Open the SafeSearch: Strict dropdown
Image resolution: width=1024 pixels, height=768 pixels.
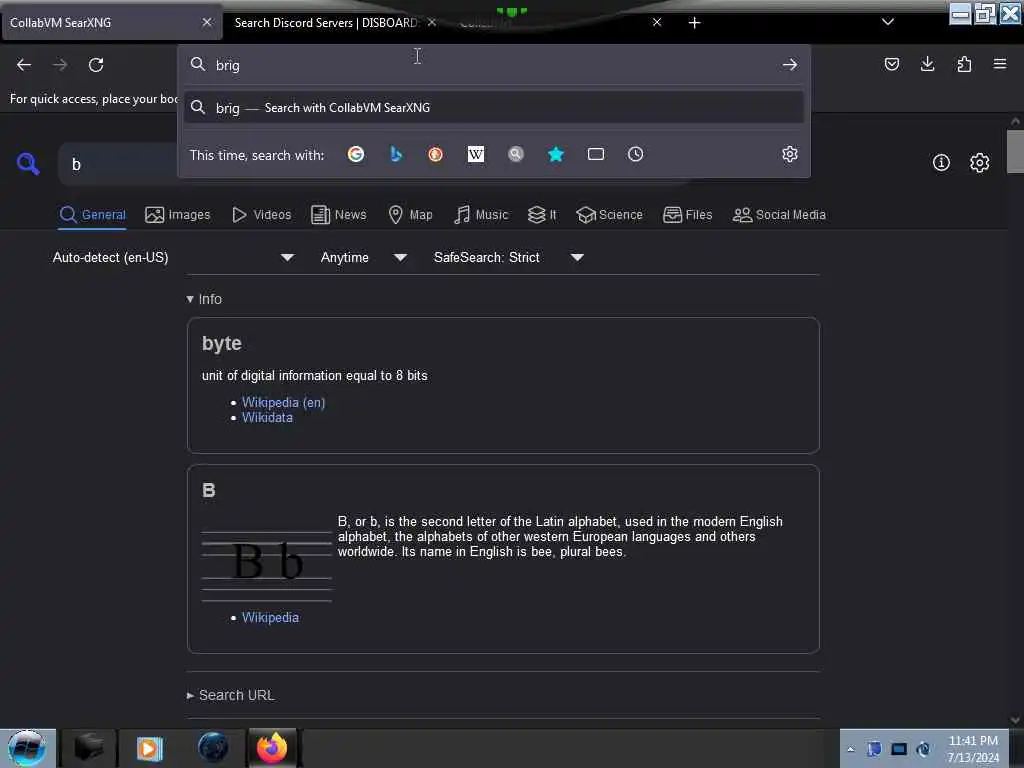[x=509, y=257]
